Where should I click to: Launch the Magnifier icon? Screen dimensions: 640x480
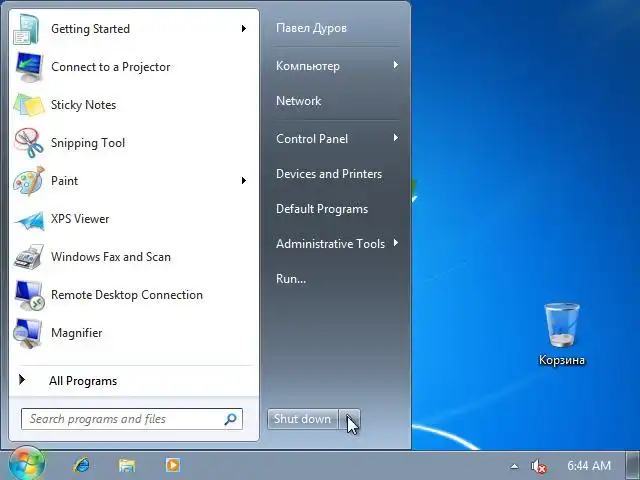(x=27, y=333)
